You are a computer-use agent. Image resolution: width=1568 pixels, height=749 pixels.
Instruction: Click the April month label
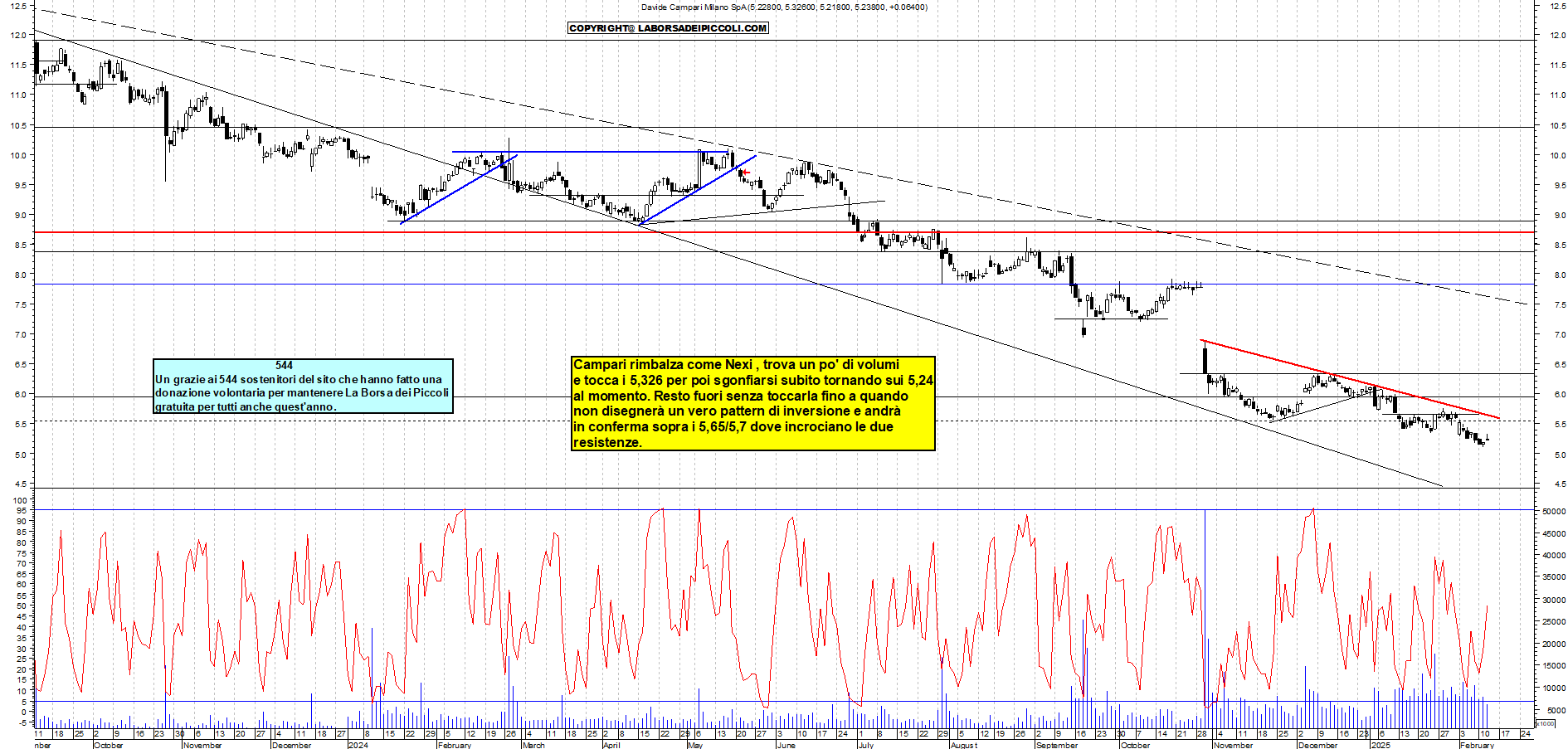click(611, 745)
